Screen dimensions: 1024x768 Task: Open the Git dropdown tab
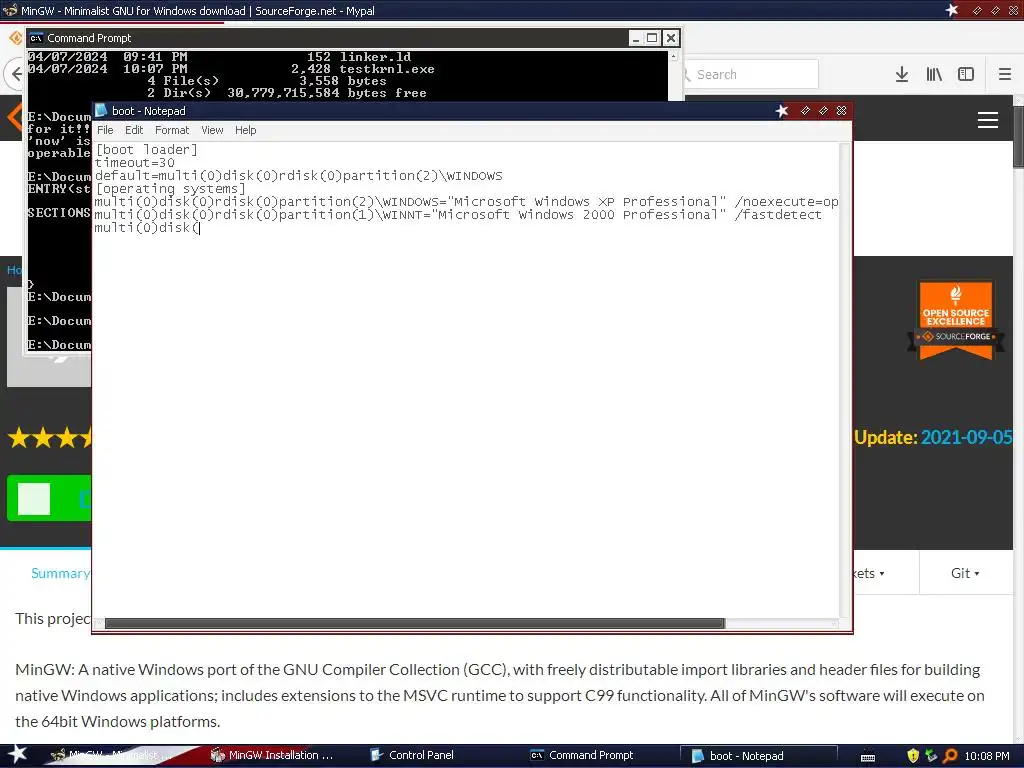[965, 573]
